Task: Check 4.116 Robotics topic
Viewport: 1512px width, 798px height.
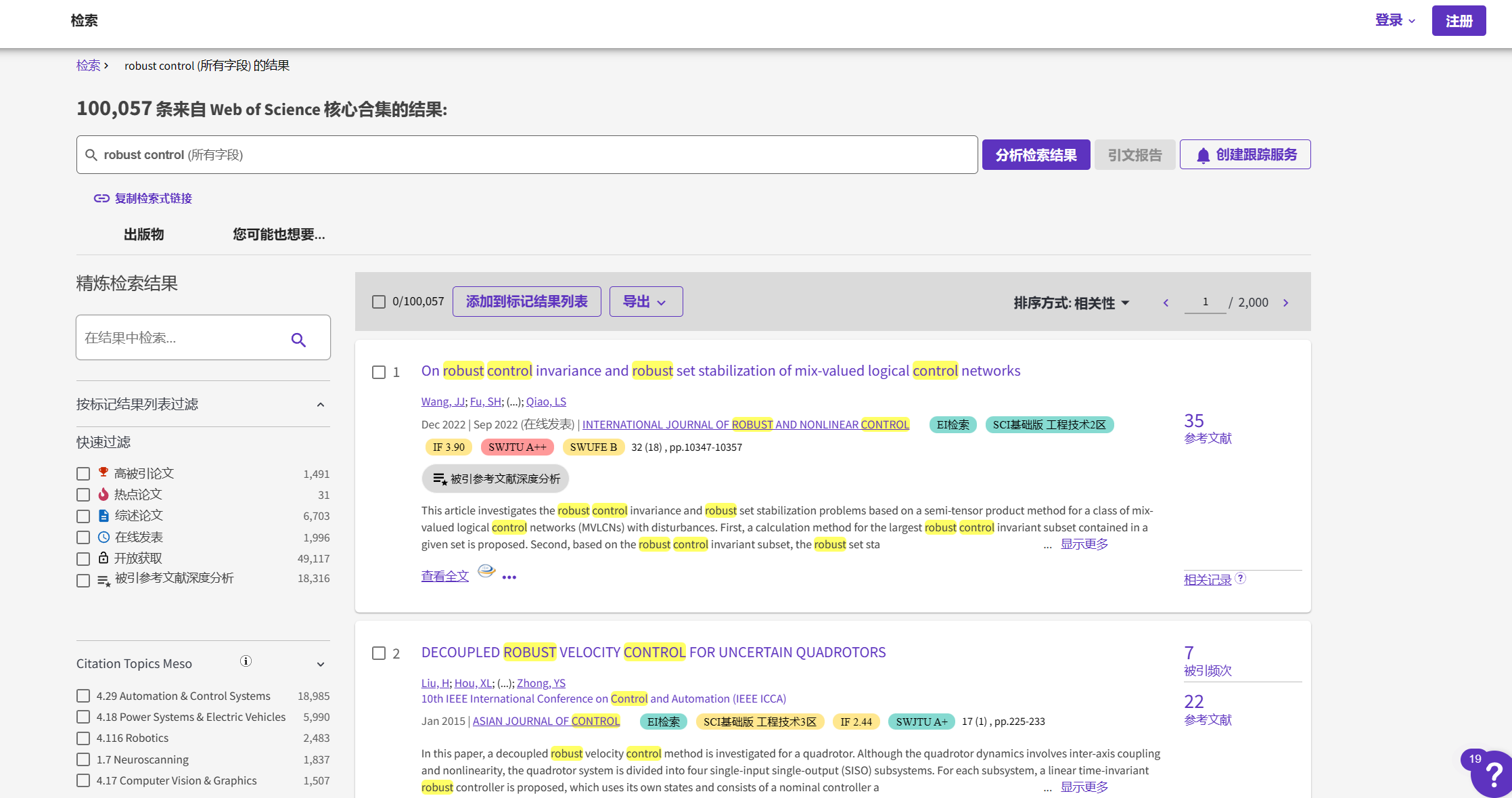Action: (83, 738)
